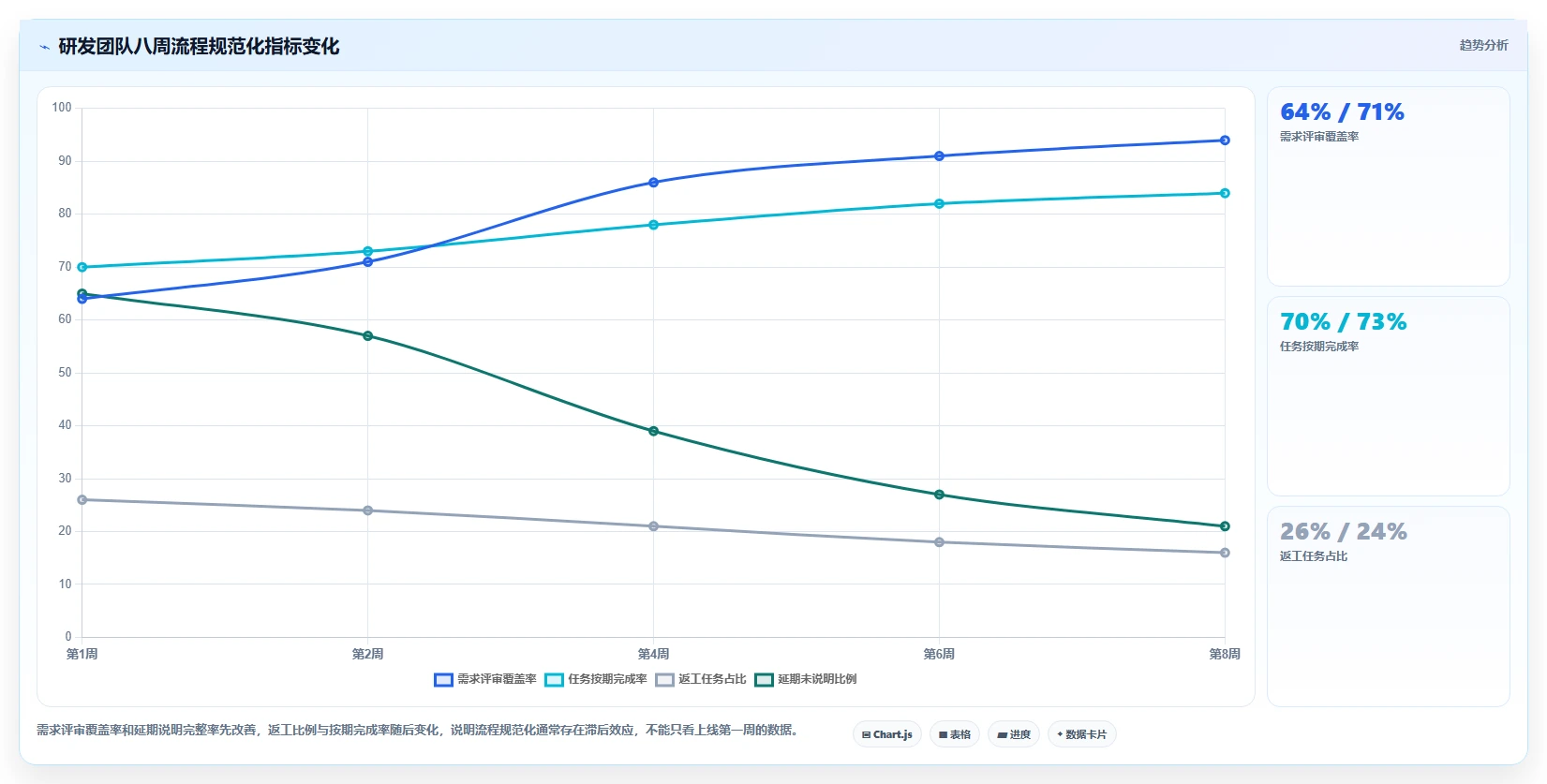Click the dashboard title 研发团队八周流程规范化指标变化
1547x784 pixels.
point(199,46)
